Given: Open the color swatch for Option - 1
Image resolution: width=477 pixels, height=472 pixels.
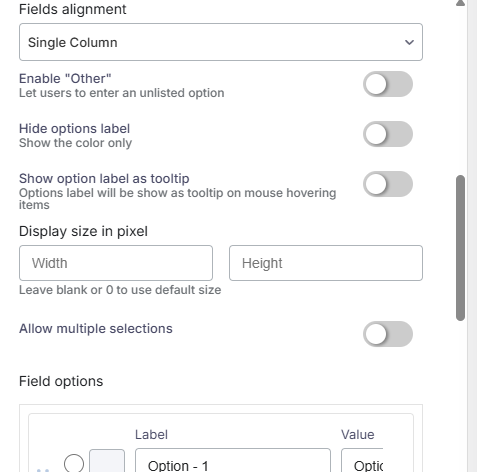Looking at the screenshot, I should coord(107,461).
